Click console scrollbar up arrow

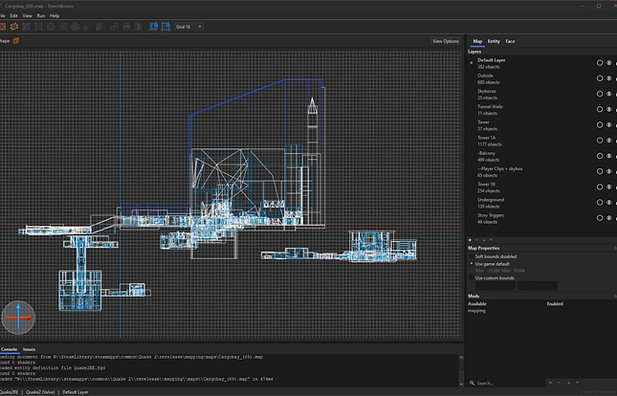pos(461,357)
